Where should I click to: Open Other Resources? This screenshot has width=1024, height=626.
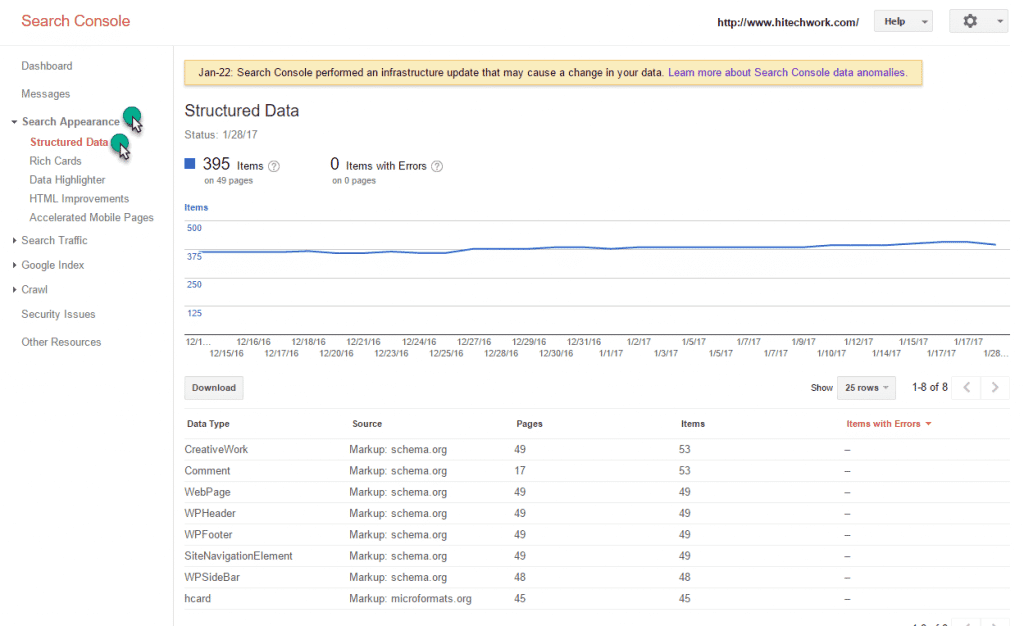(x=61, y=342)
